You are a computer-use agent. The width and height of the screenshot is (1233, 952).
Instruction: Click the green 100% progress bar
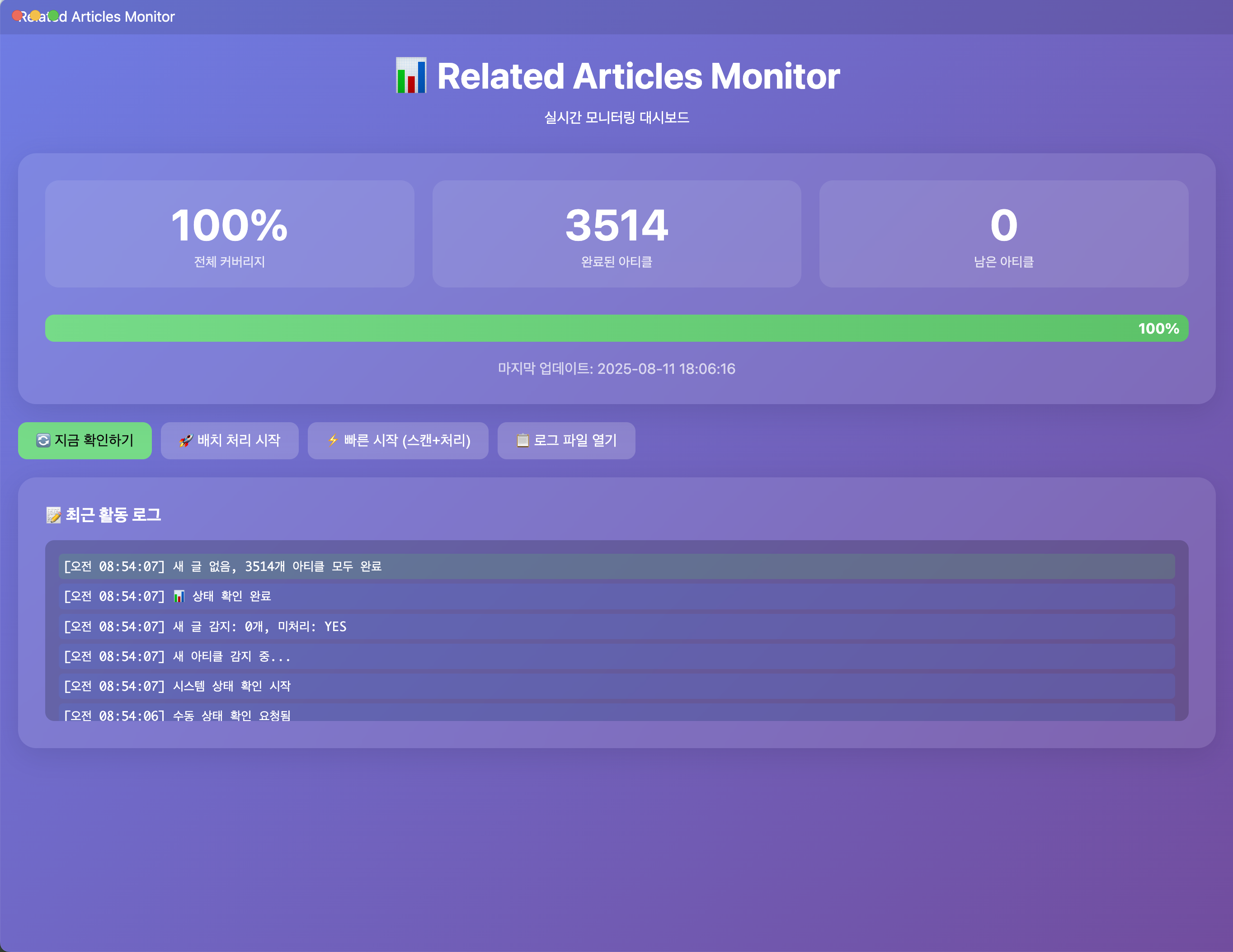(616, 328)
